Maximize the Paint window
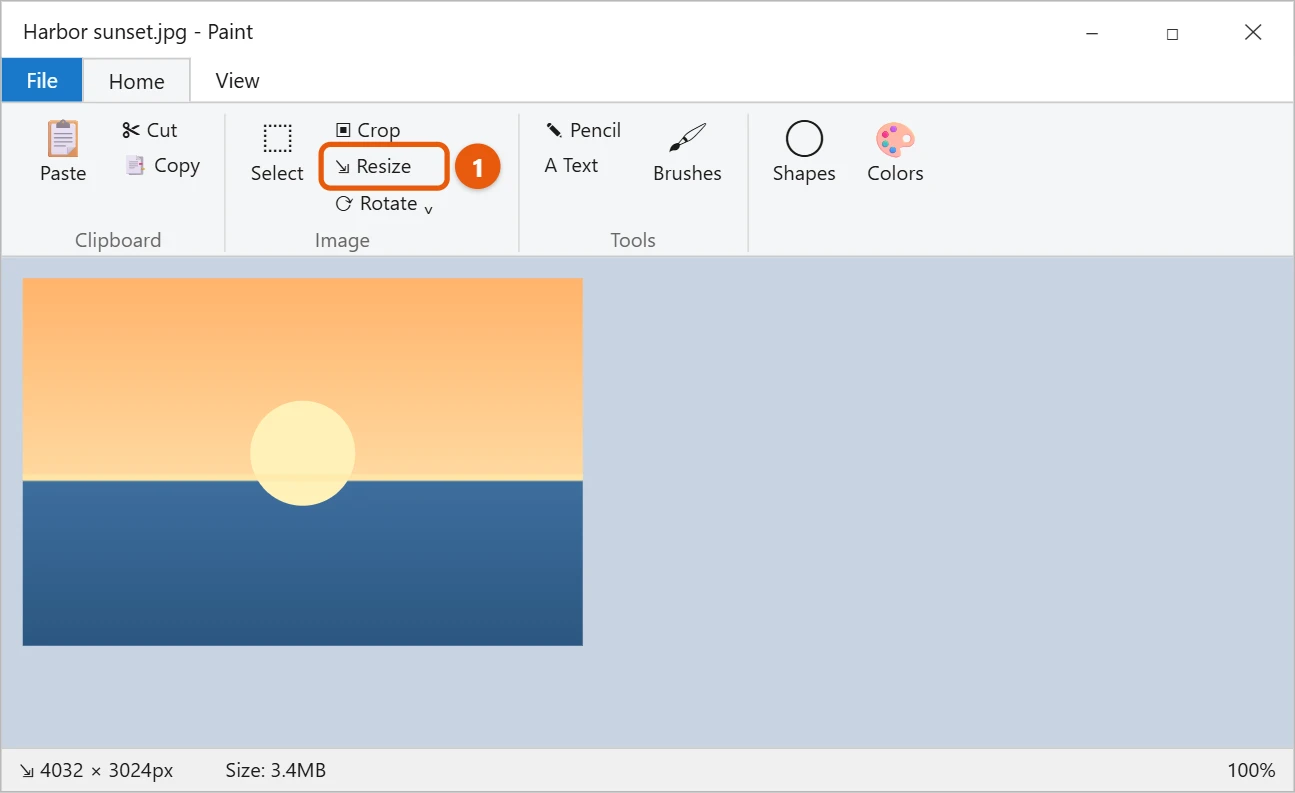Image resolution: width=1295 pixels, height=793 pixels. pos(1172,33)
